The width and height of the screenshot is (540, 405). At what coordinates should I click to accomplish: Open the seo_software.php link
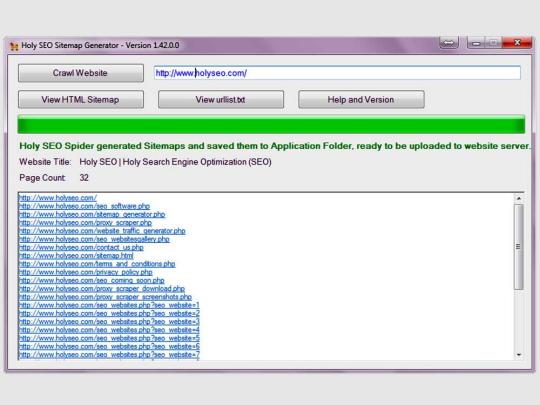(84, 206)
